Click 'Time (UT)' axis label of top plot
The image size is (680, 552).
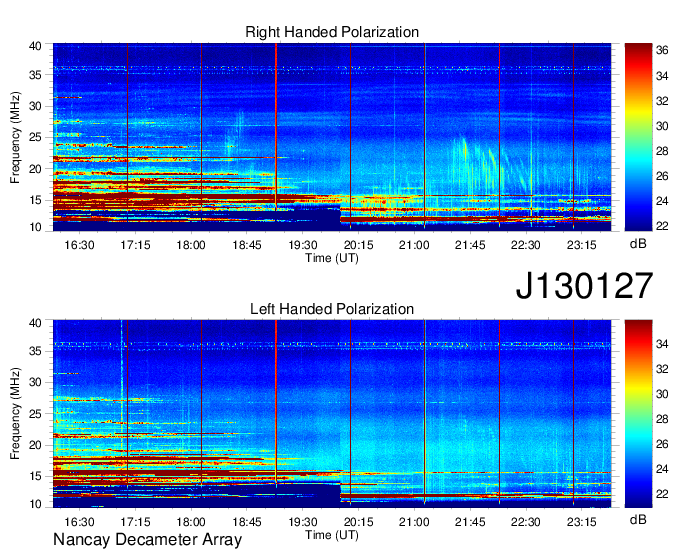click(x=332, y=258)
